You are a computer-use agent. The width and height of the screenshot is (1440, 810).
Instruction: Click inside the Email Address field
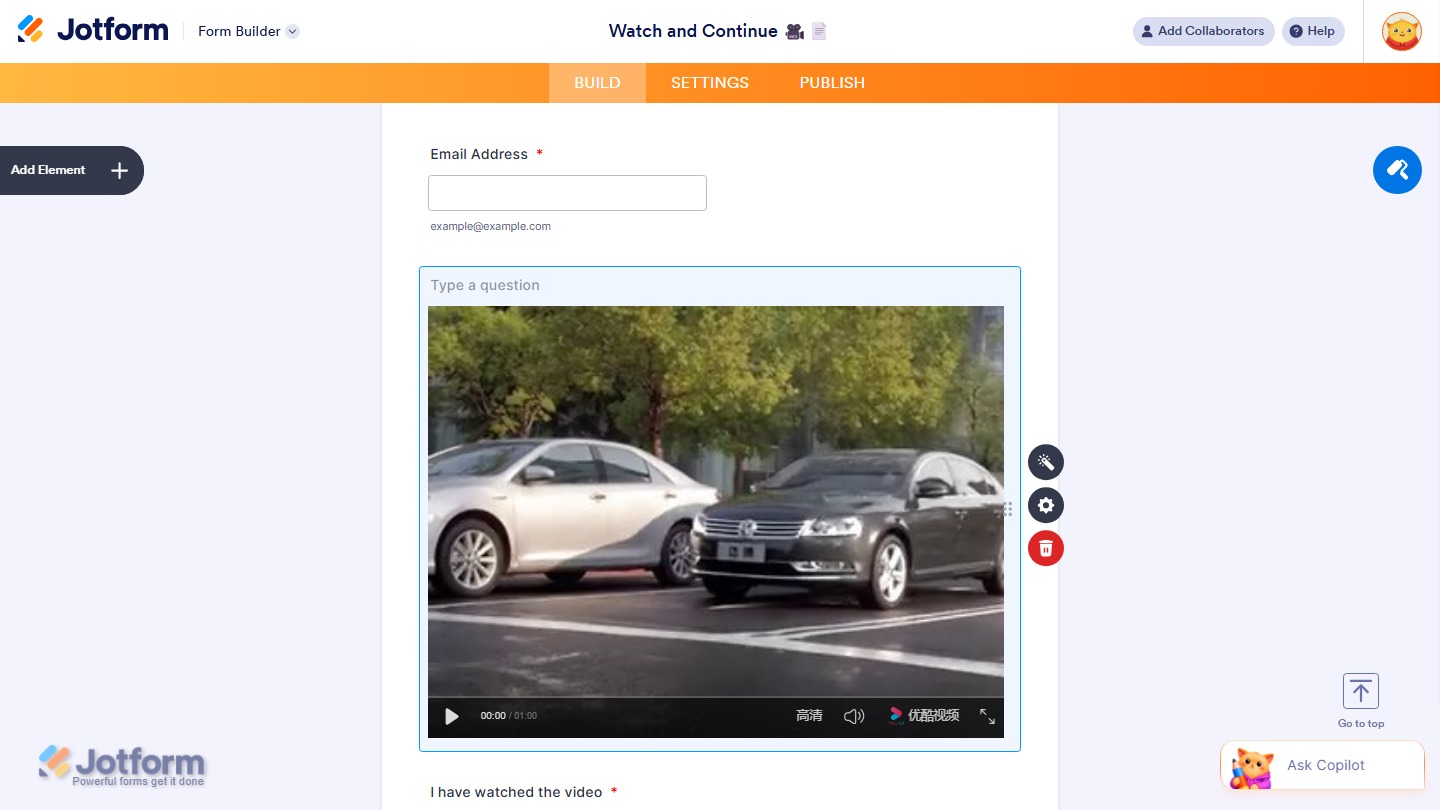tap(566, 192)
